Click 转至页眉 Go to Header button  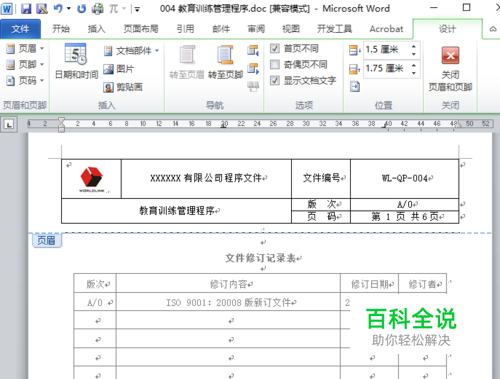click(187, 63)
